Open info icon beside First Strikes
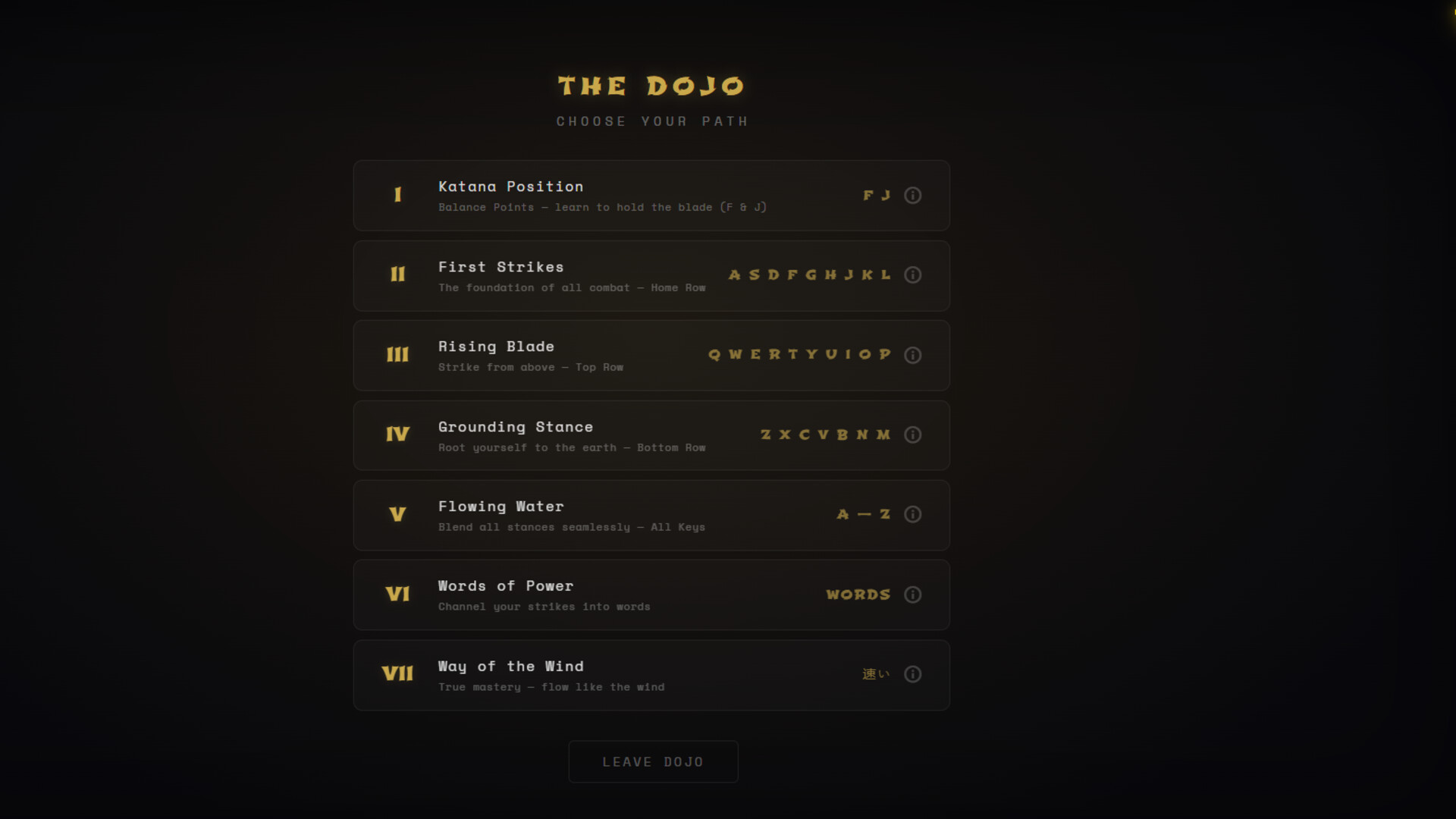1456x819 pixels. pos(912,275)
